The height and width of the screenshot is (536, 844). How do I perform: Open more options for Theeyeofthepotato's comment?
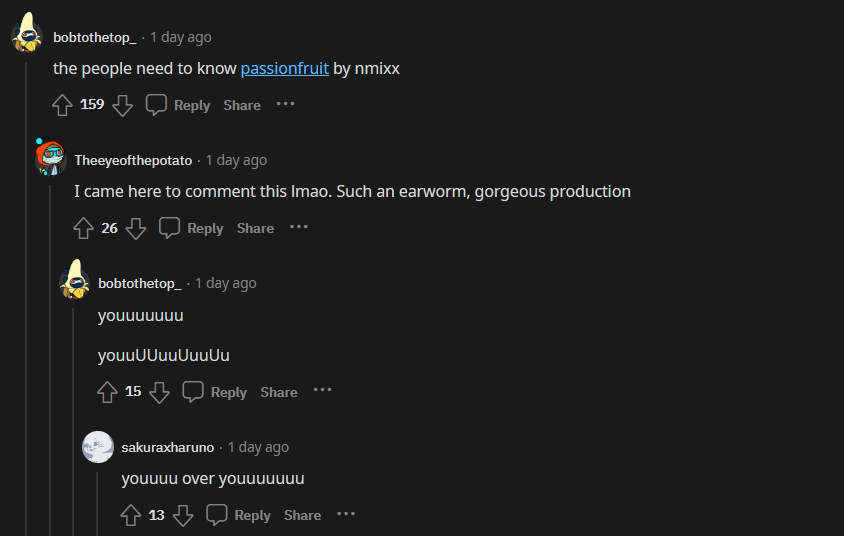299,227
